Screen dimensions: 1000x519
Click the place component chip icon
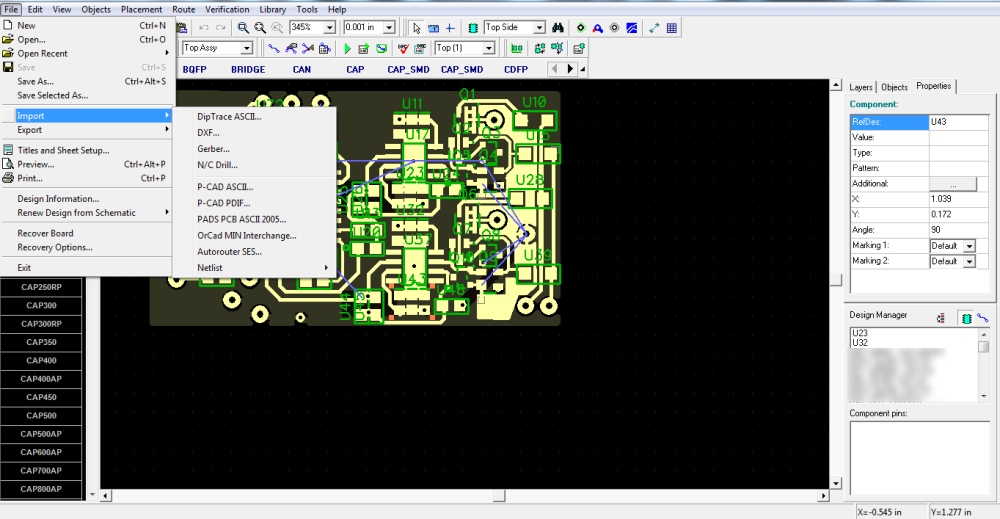click(x=472, y=28)
